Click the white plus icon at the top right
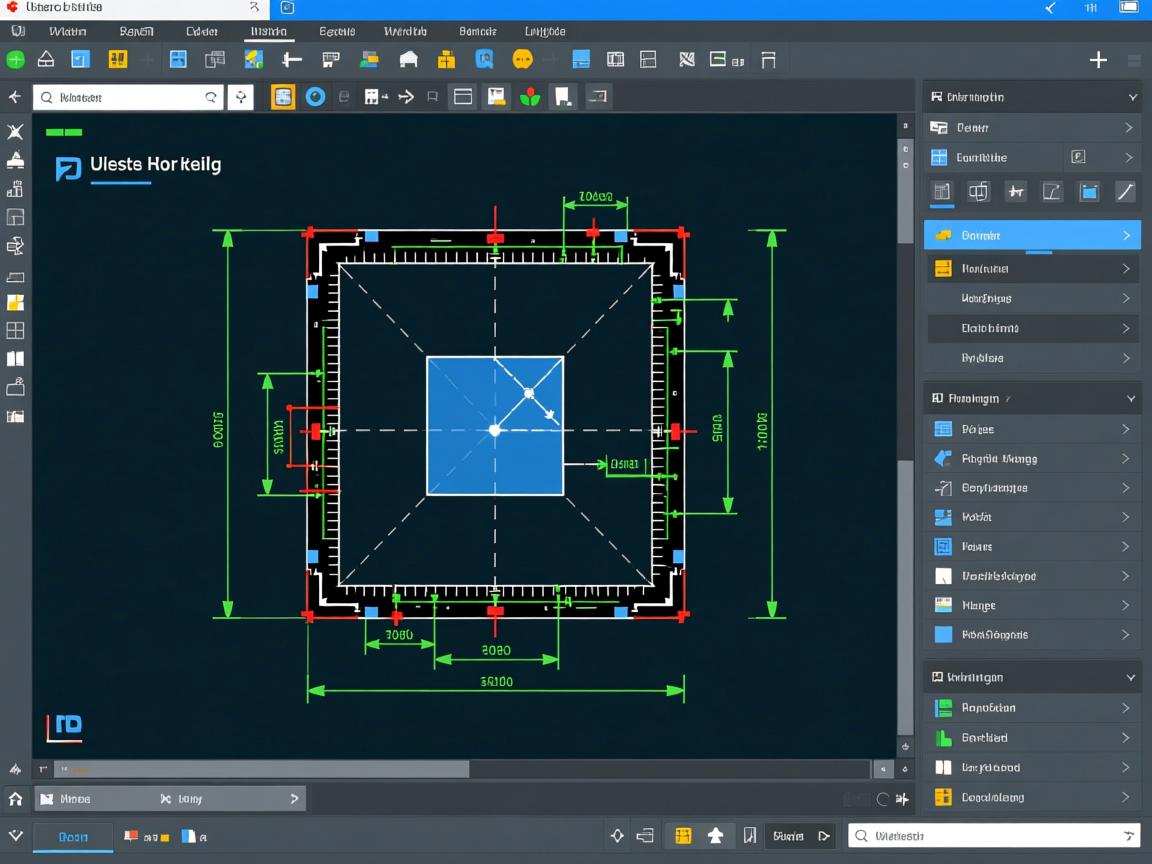1152x864 pixels. pos(1098,60)
